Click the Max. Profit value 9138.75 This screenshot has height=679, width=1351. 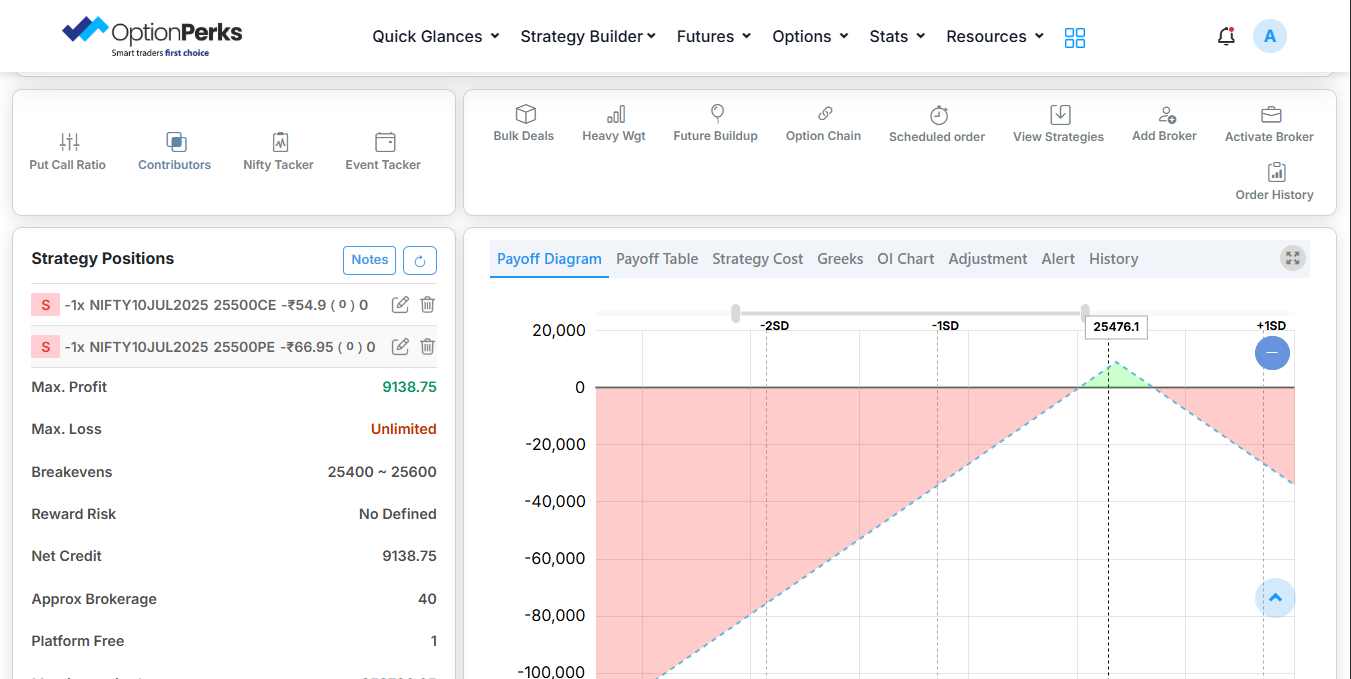coord(409,387)
